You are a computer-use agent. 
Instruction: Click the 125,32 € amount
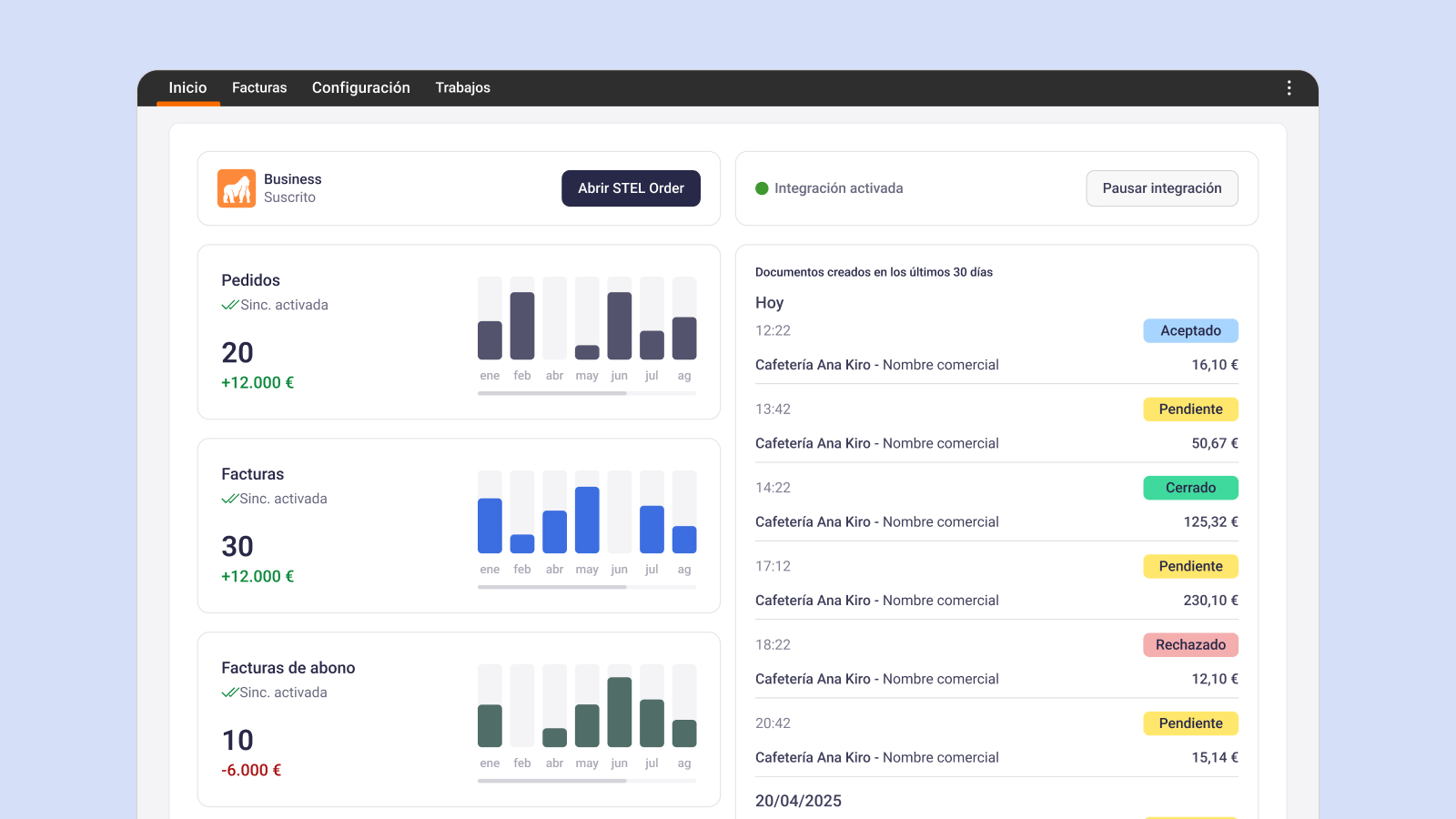[1211, 522]
